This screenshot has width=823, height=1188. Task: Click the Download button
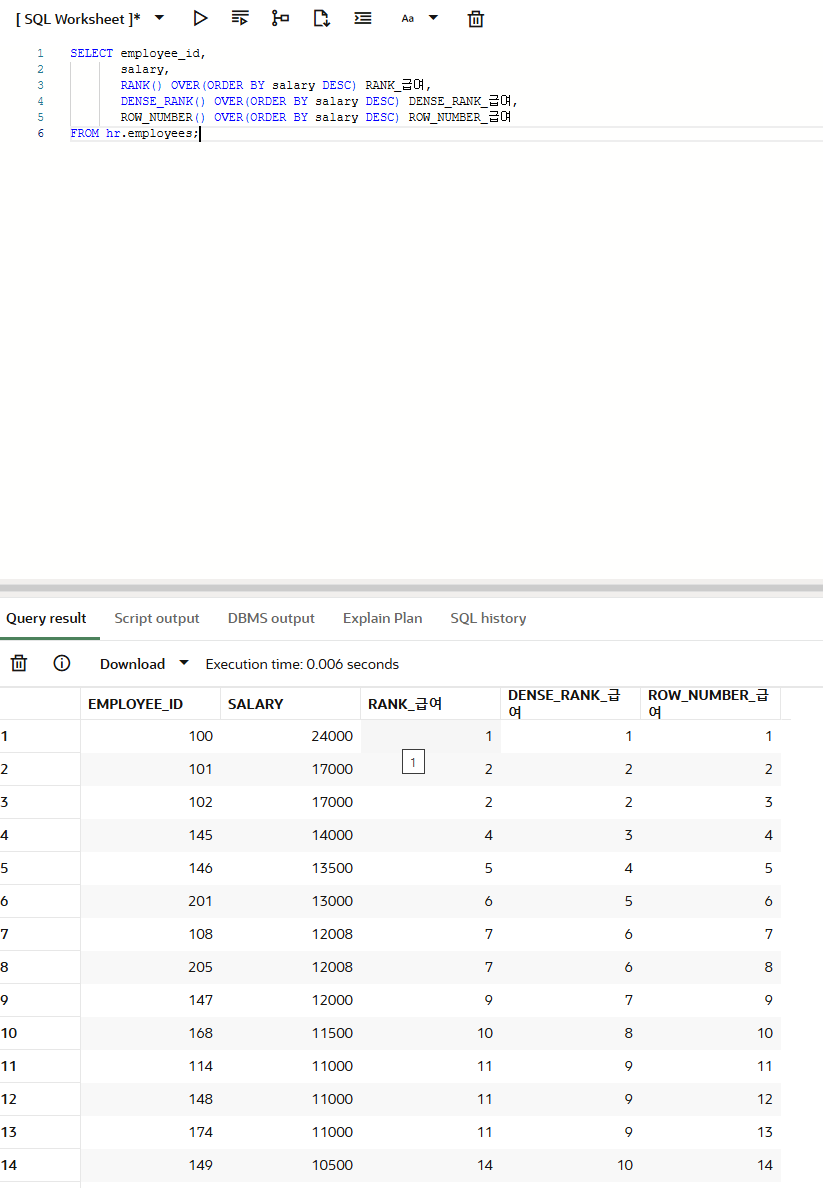tap(133, 664)
